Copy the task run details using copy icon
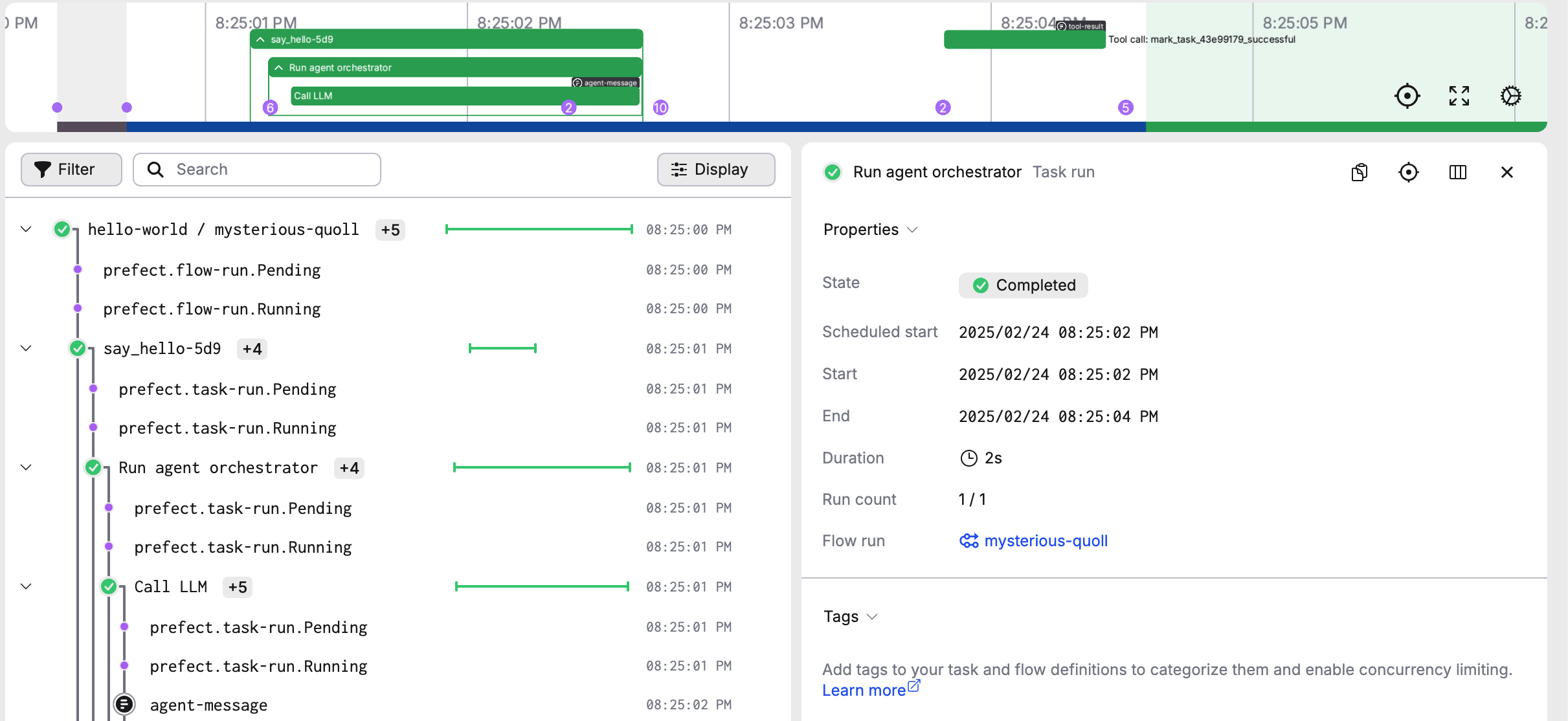The width and height of the screenshot is (1568, 721). click(1359, 172)
